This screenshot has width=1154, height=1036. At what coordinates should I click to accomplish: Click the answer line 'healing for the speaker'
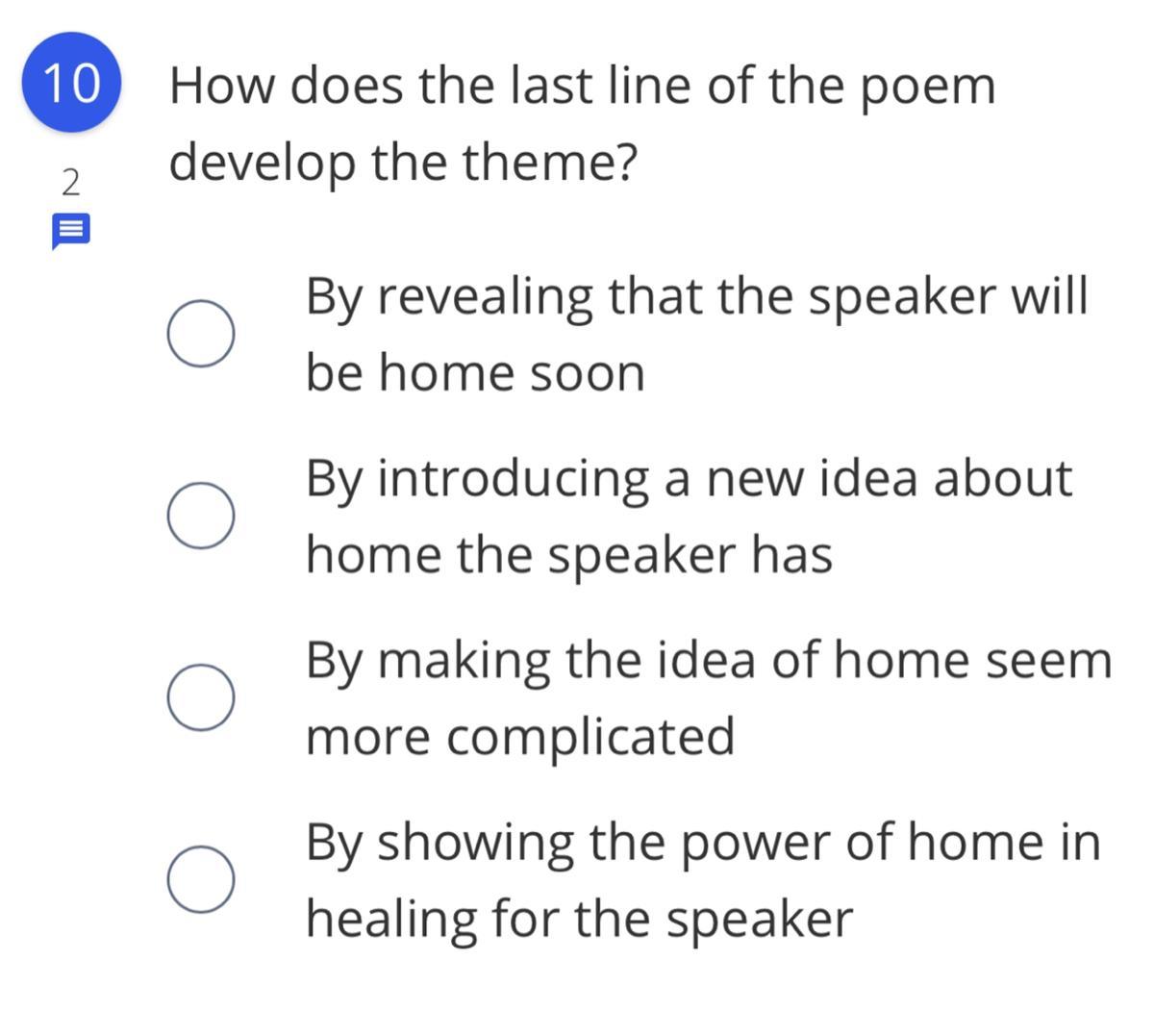tap(579, 920)
